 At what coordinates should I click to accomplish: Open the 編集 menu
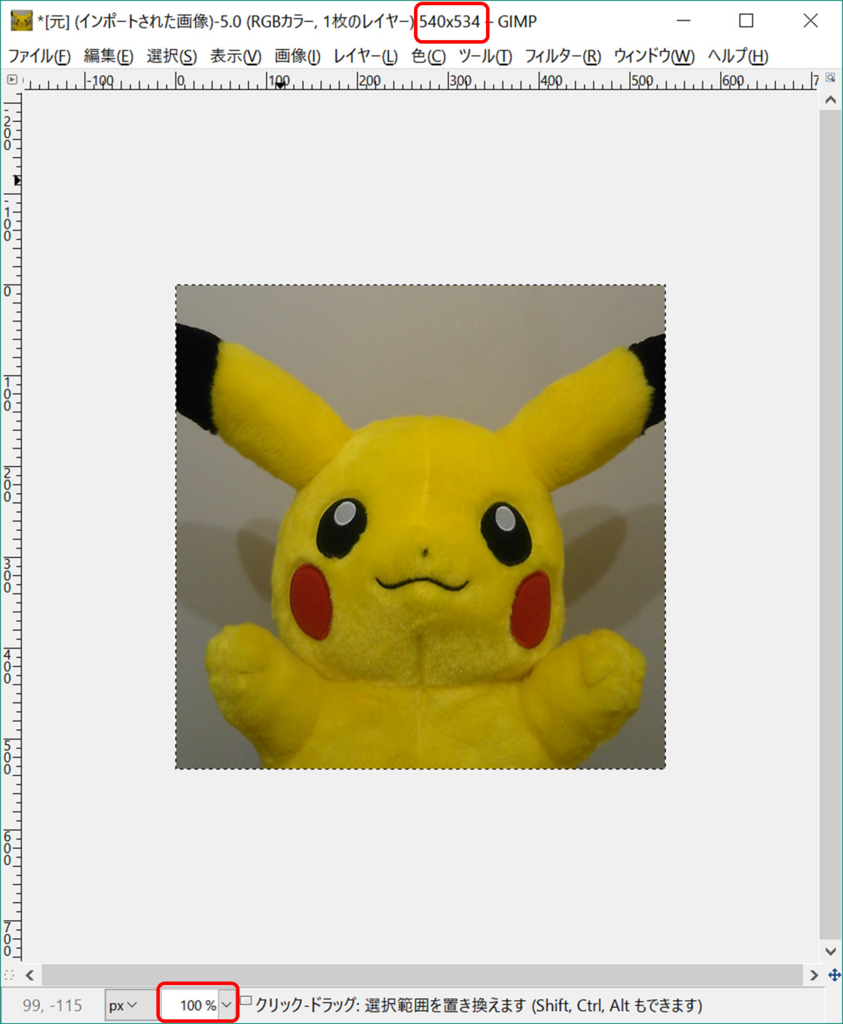(x=110, y=56)
